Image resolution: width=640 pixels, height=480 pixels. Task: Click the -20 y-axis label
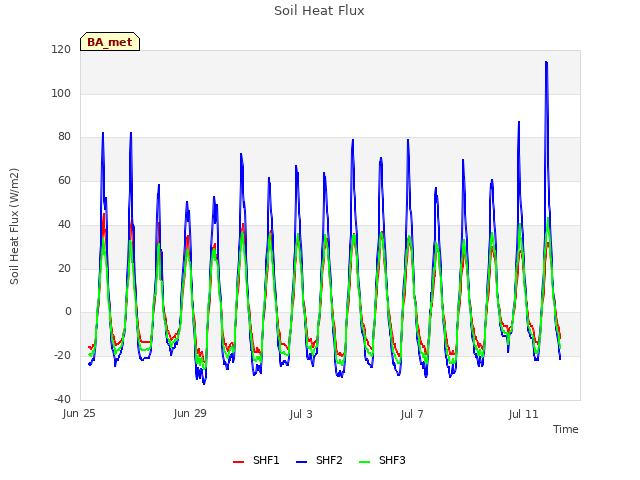pos(62,356)
